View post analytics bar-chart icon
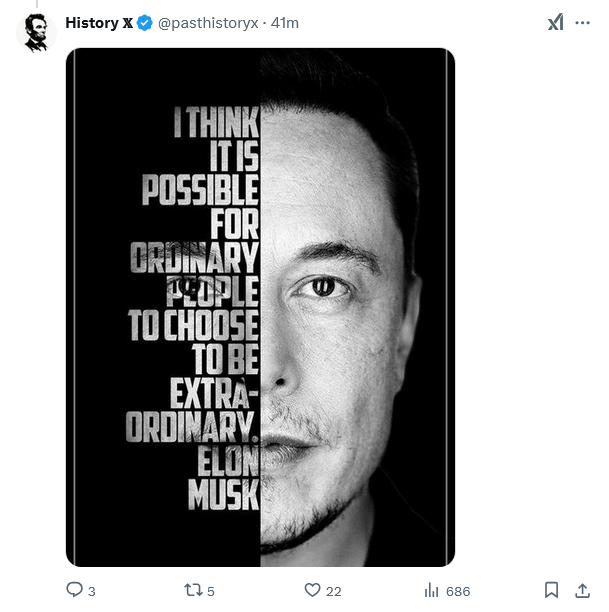Screen dimensions: 609x612 [432, 590]
